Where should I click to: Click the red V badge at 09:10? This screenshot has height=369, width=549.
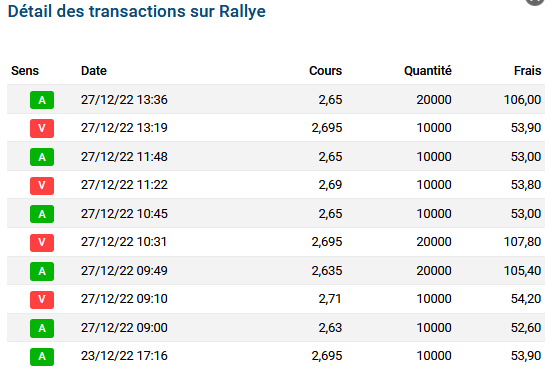[x=42, y=299]
